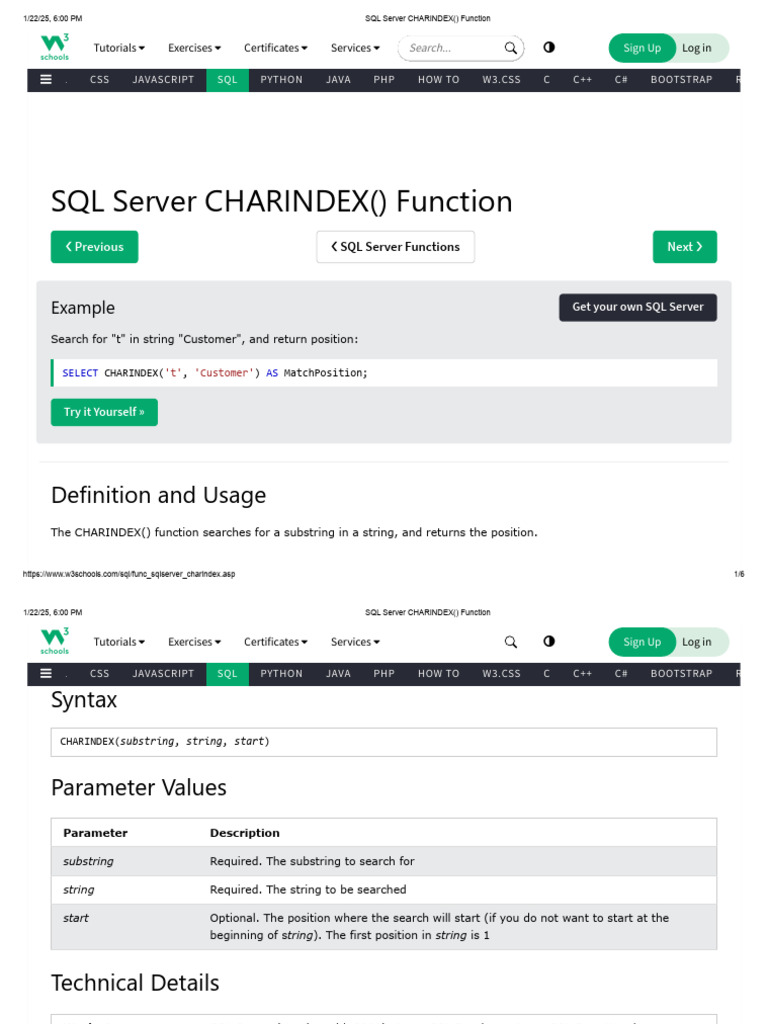This screenshot has height=1024, width=768.
Task: Open the SQL Server Functions link
Action: tap(395, 247)
